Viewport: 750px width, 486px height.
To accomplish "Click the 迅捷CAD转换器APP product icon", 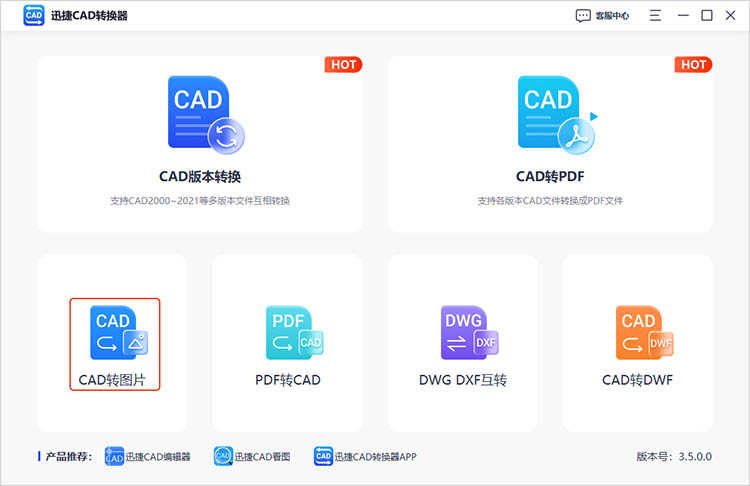I will (x=323, y=456).
